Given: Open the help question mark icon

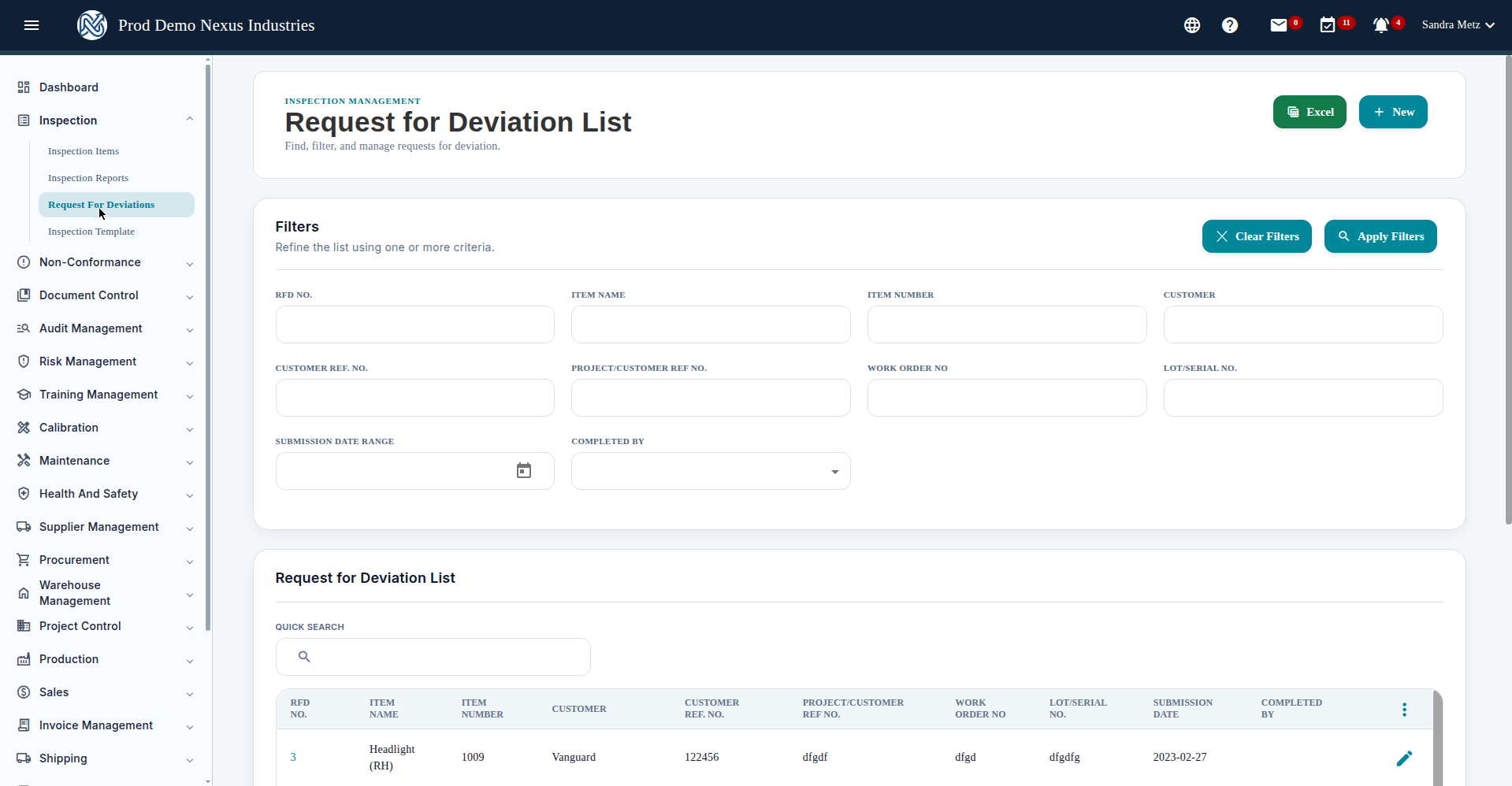Looking at the screenshot, I should (1230, 25).
